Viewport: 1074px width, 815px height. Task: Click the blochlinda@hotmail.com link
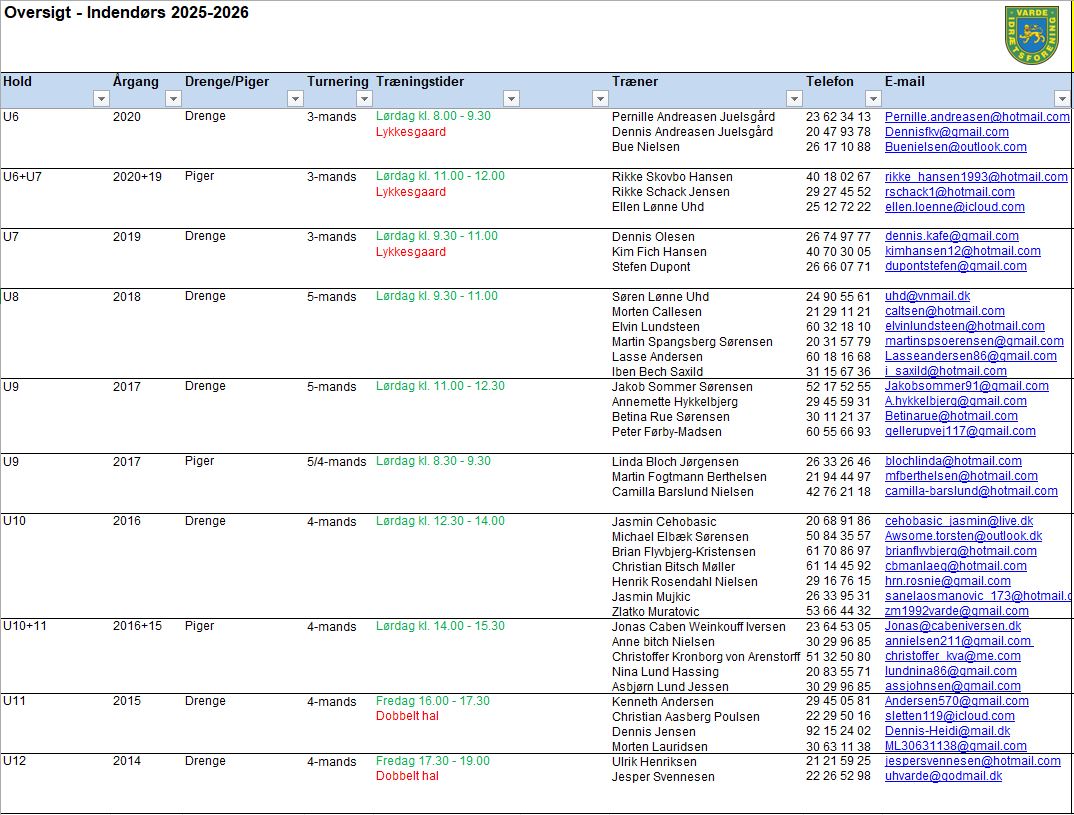pyautogui.click(x=953, y=462)
